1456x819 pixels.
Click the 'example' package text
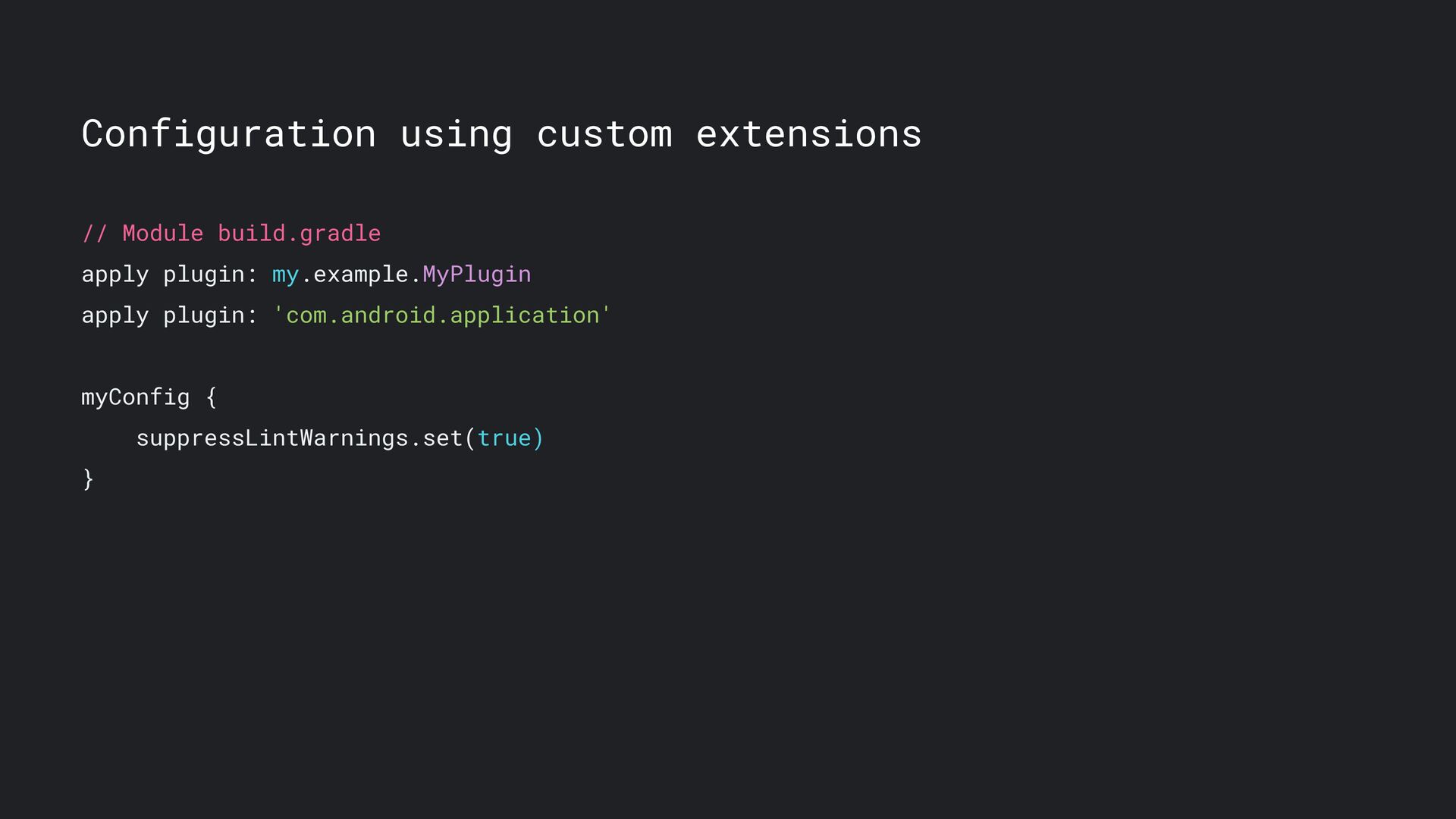(x=361, y=275)
